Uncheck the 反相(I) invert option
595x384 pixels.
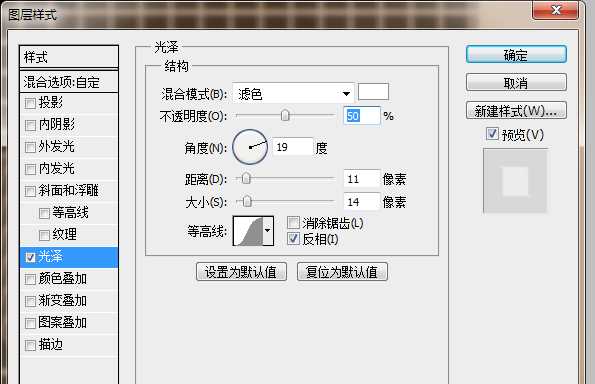click(x=293, y=239)
